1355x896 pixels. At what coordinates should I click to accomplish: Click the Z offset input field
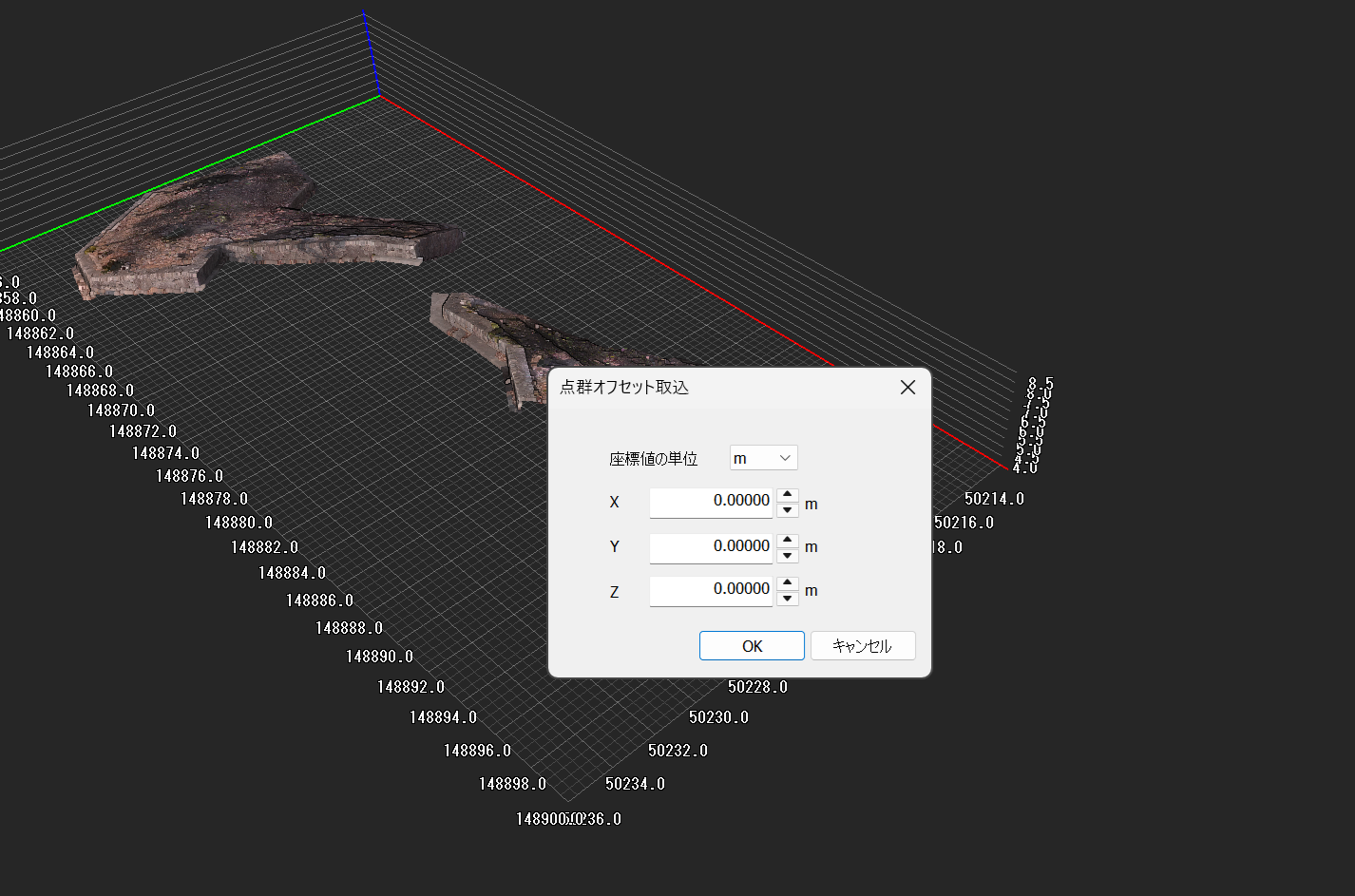coord(711,590)
